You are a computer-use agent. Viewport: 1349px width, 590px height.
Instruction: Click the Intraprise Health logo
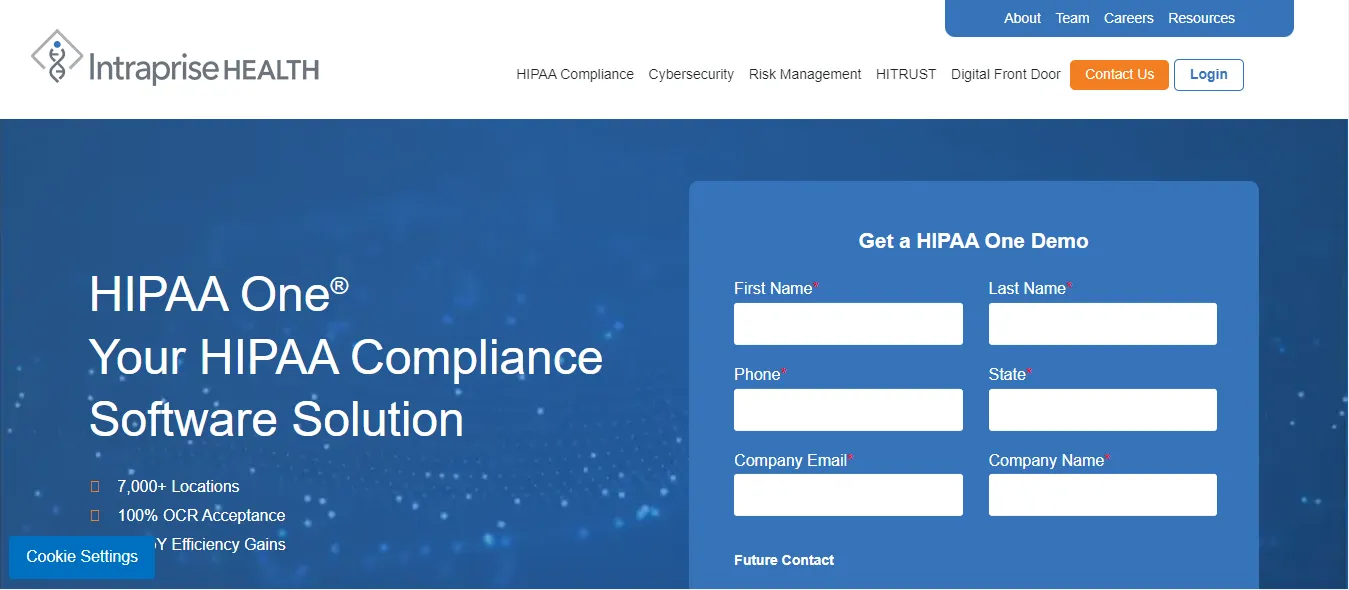(x=175, y=58)
